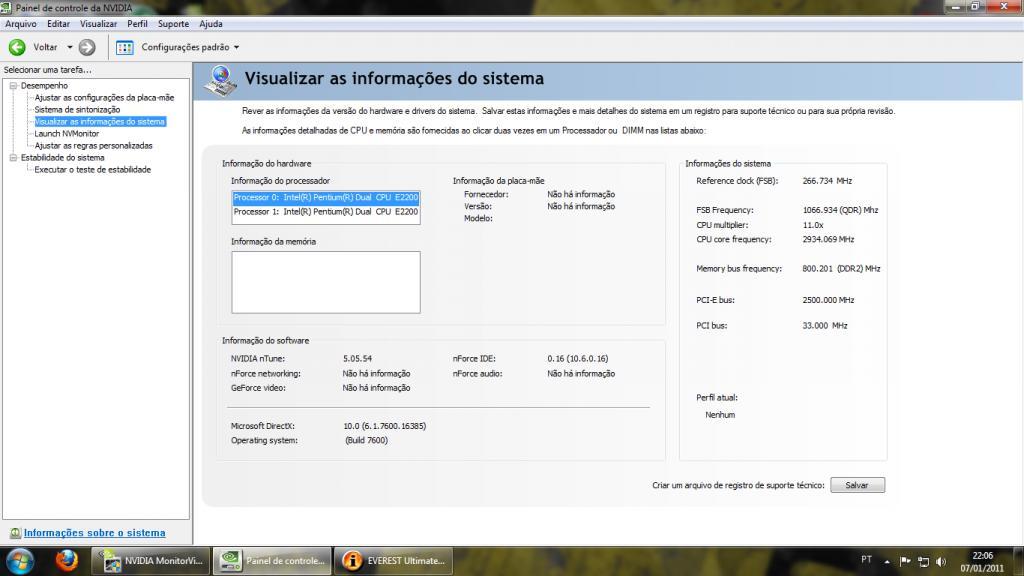Switch to EVEREST Ultimate taskbar button
The height and width of the screenshot is (576, 1024).
tap(394, 561)
